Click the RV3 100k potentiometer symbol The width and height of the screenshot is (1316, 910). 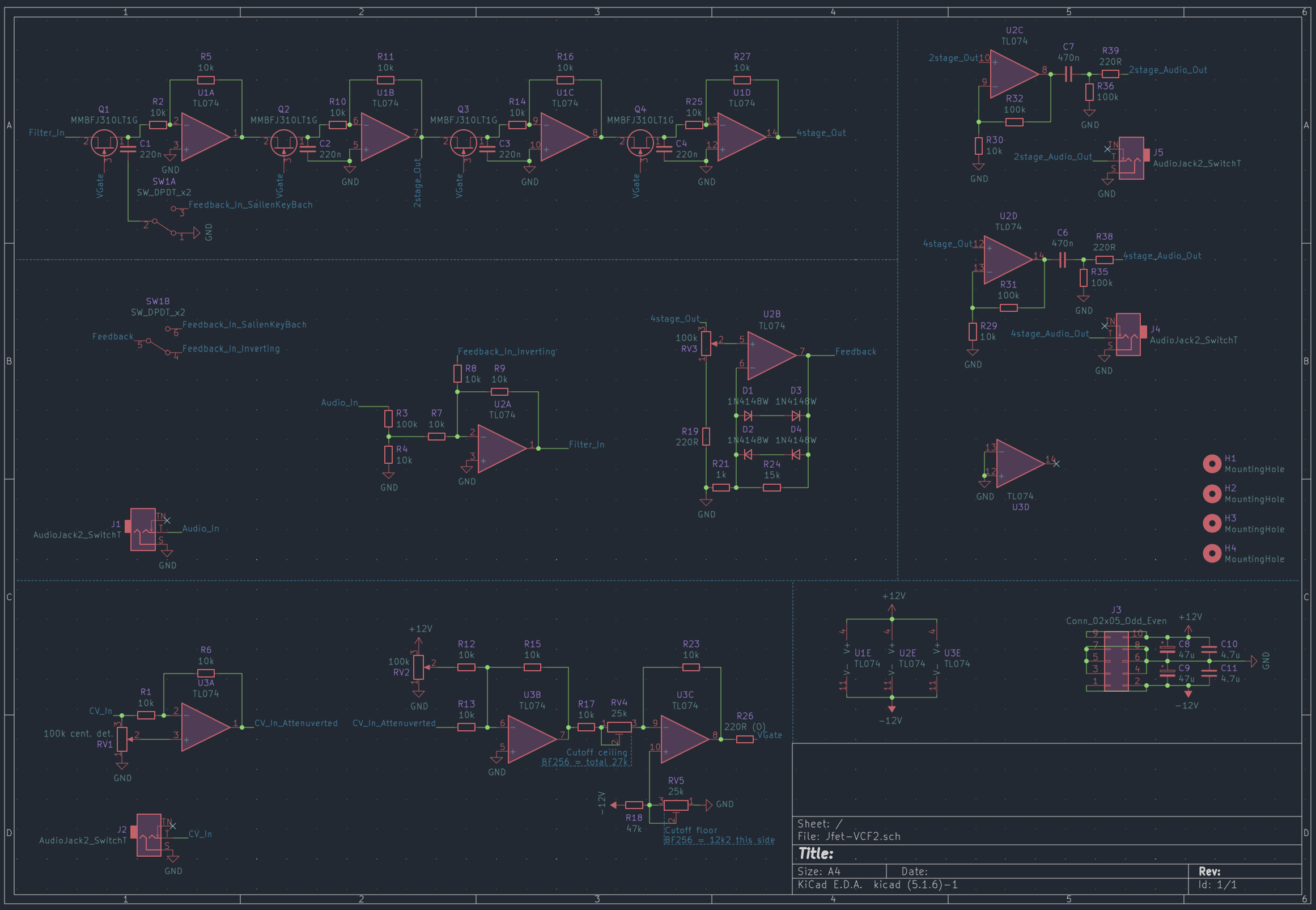tap(706, 343)
